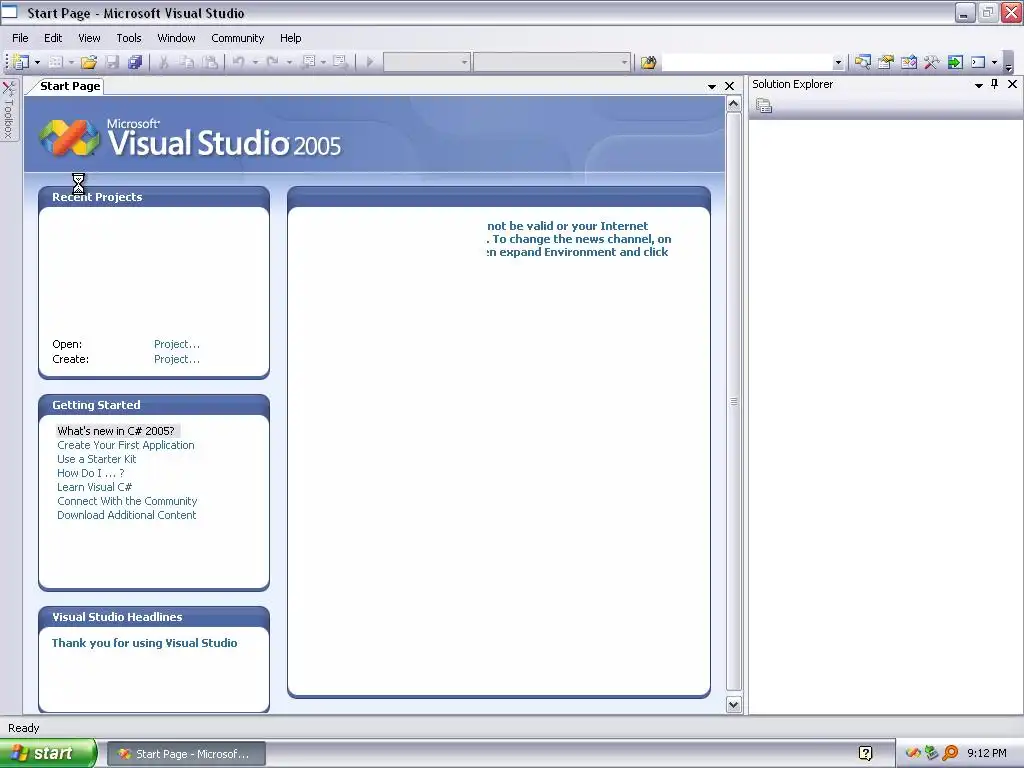This screenshot has height=768, width=1024.
Task: Click Start Page taskbar button
Action: pos(186,754)
